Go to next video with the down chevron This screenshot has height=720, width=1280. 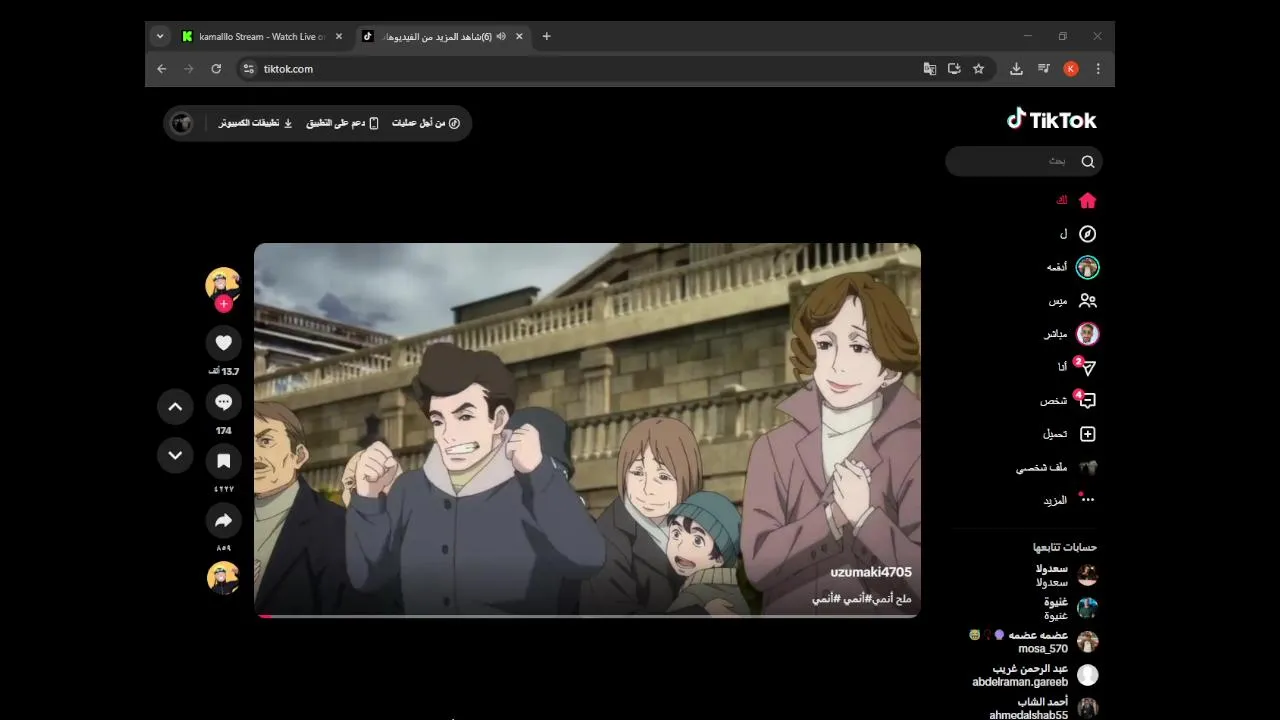[x=175, y=455]
